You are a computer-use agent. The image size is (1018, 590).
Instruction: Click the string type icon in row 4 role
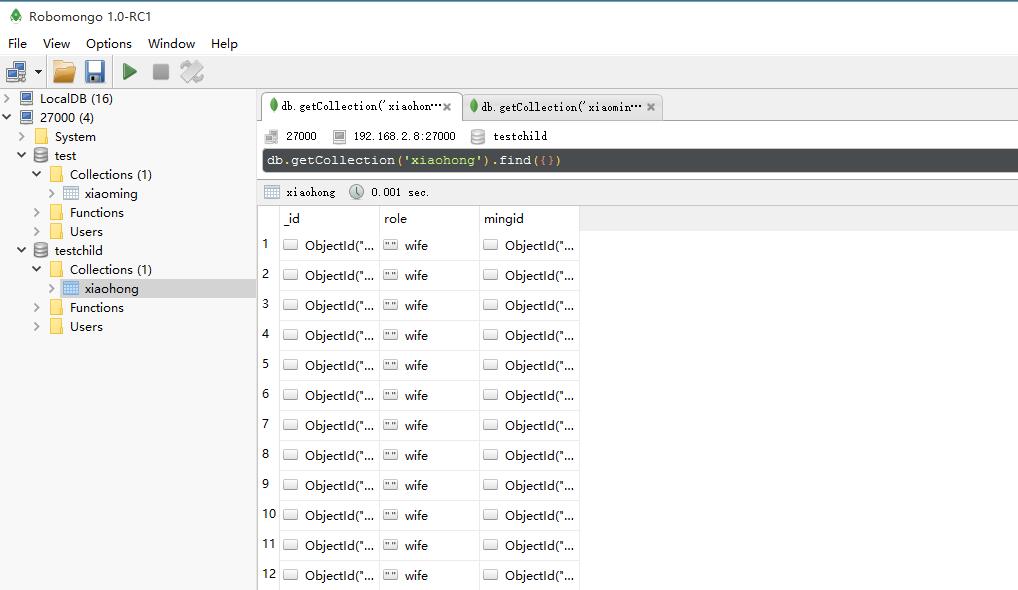pos(390,335)
